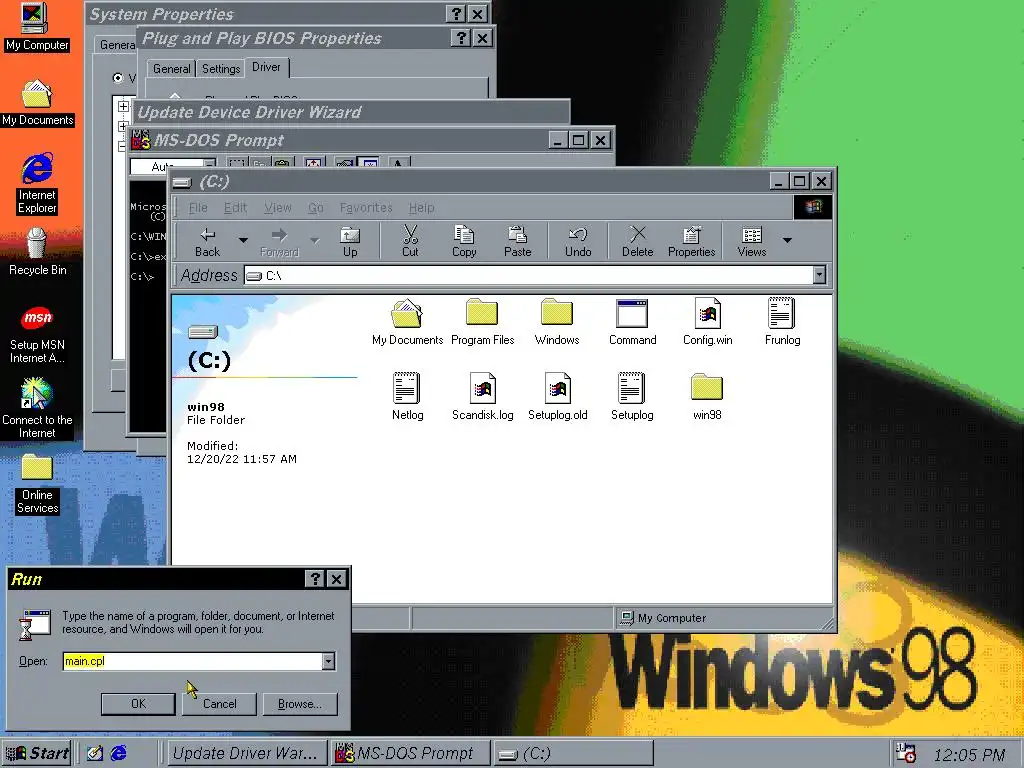Click the MS-DOS Prompt title bar icon
1024x768 pixels.
141,140
